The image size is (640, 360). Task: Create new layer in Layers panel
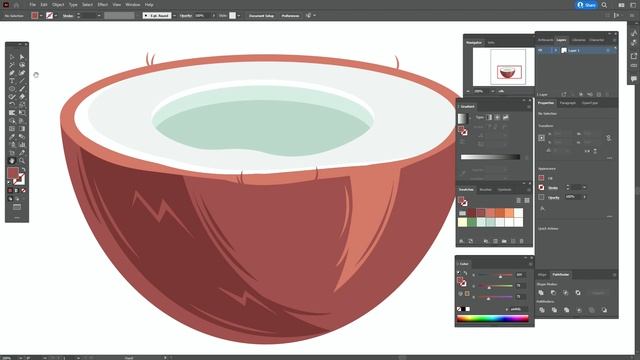click(599, 94)
